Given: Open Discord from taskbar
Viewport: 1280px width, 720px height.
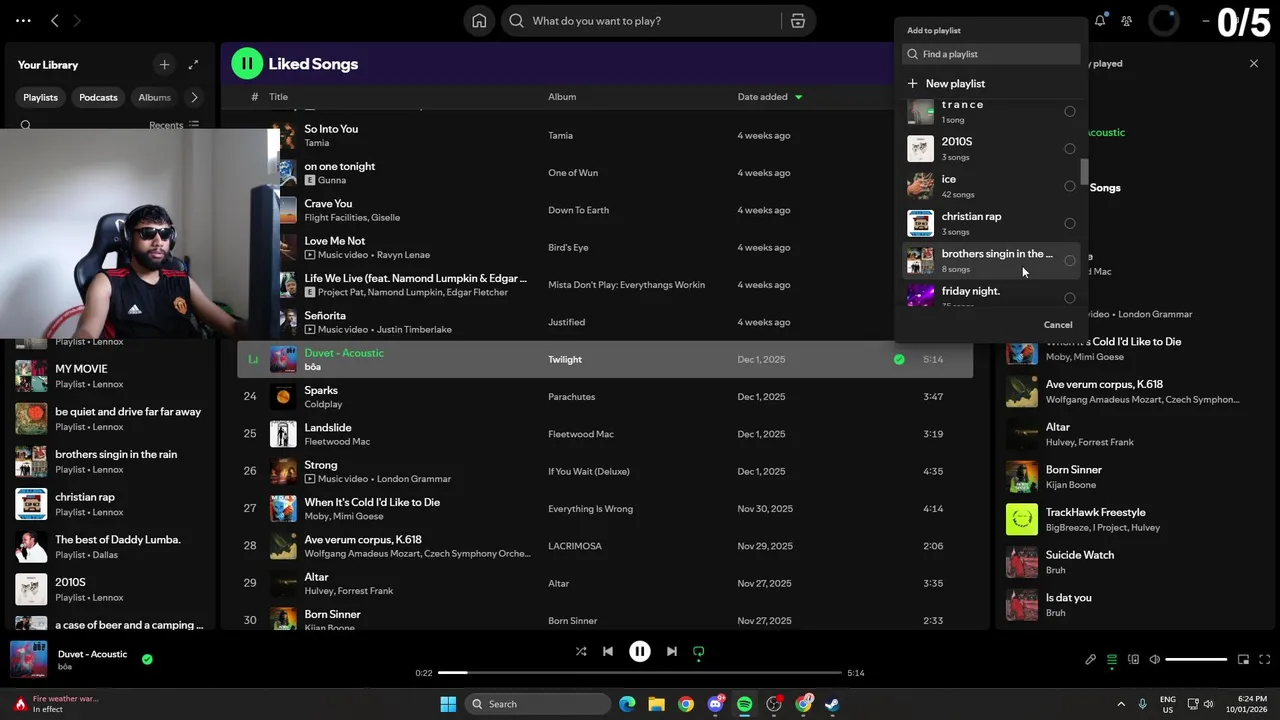Looking at the screenshot, I should coord(716,704).
